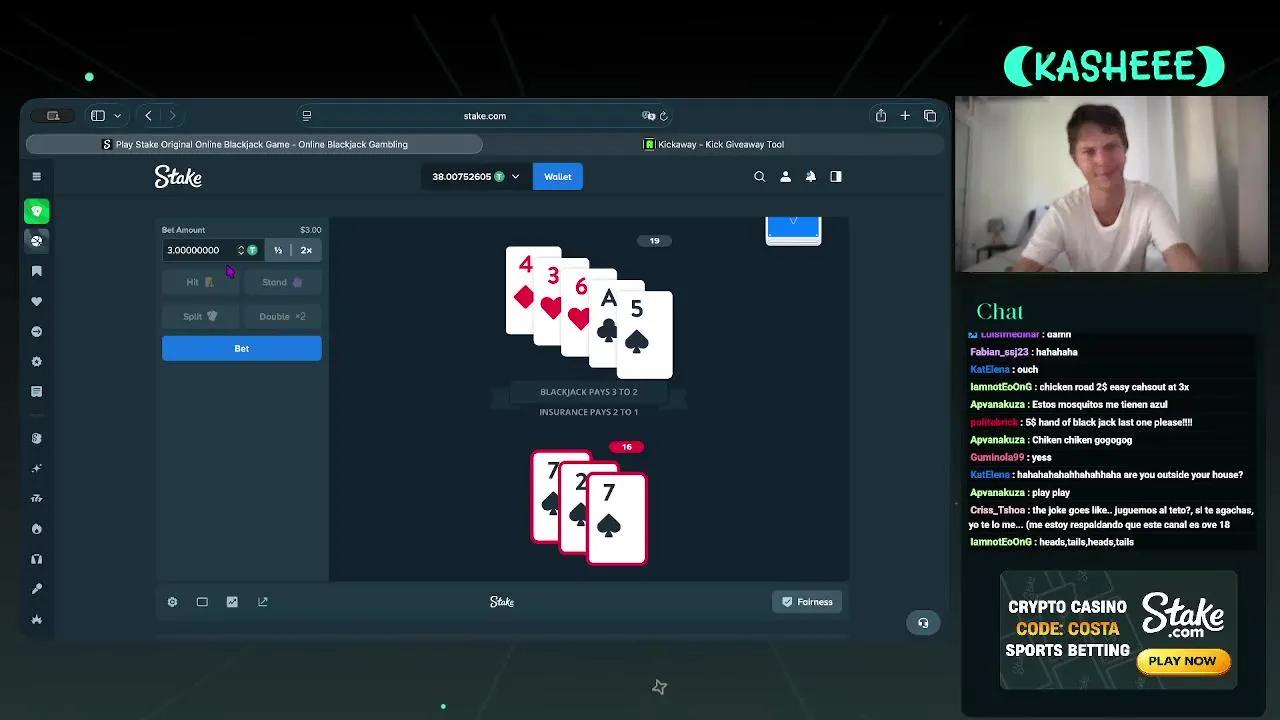Viewport: 1280px width, 720px height.
Task: Toggle the chat side panel icon
Action: click(x=836, y=177)
